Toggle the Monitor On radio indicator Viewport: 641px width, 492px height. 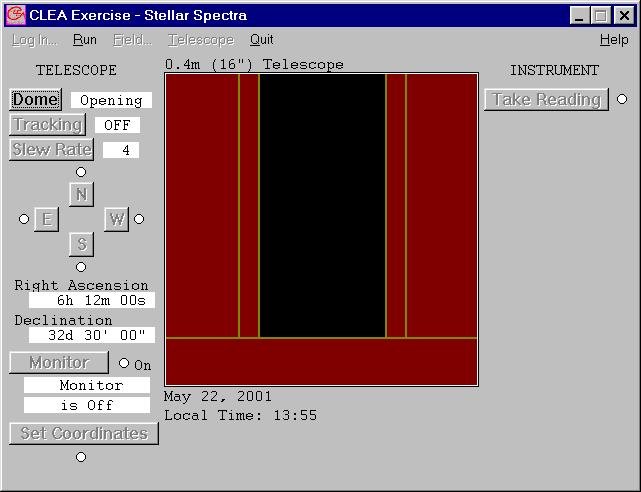point(124,363)
